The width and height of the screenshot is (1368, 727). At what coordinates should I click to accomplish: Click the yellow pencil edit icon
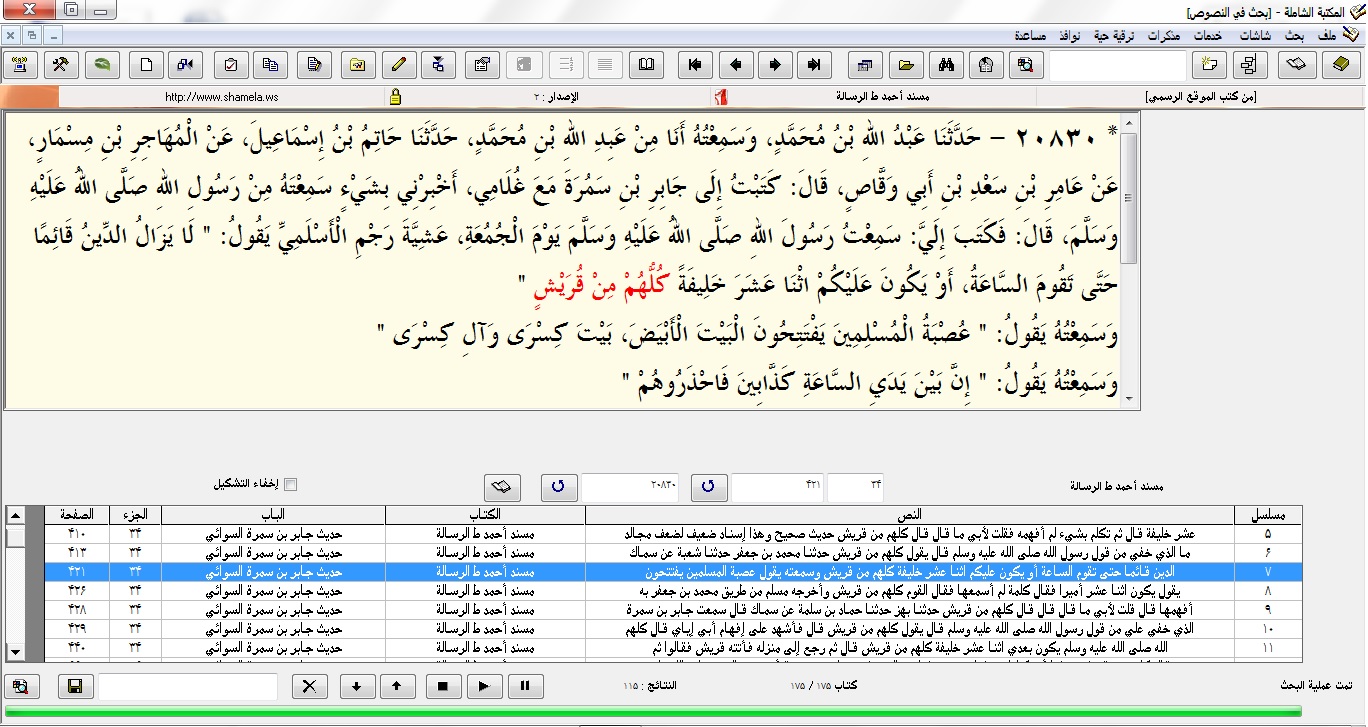(398, 66)
